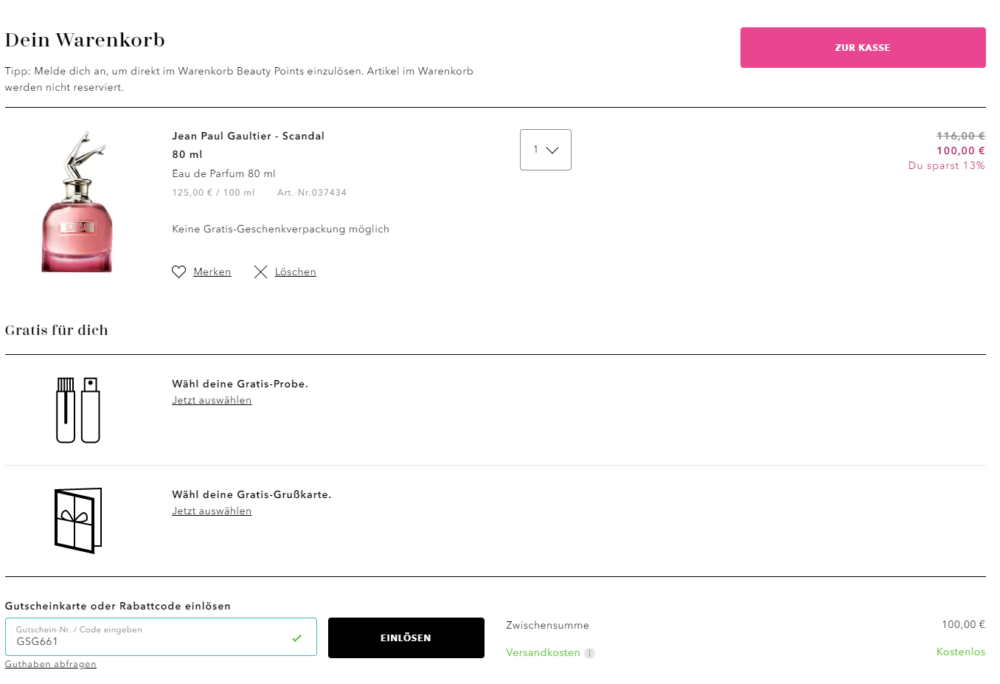Click the 100,00 € sale price
Image resolution: width=1000 pixels, height=684 pixels.
pyautogui.click(x=960, y=150)
